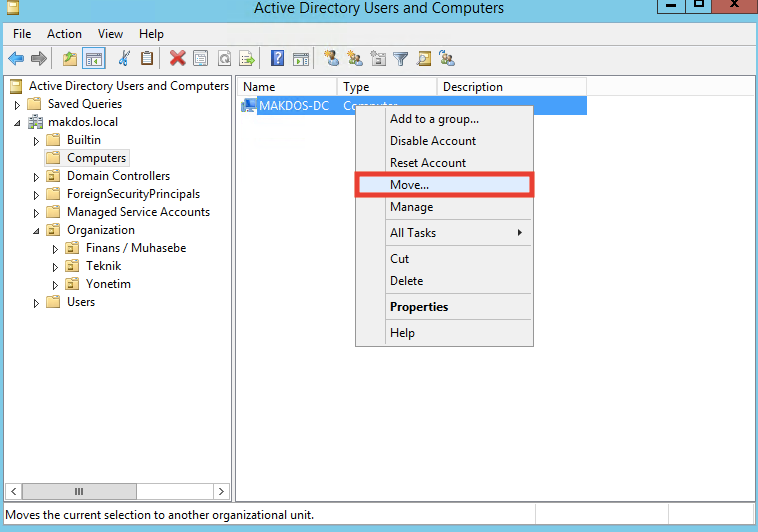The image size is (758, 532).
Task: Click the Create new organizational unit icon
Action: pos(378,59)
